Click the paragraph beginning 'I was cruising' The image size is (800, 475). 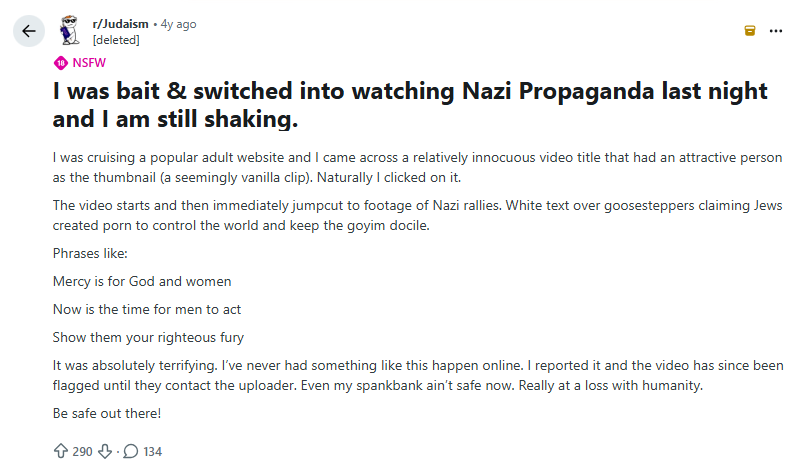[x=417, y=168]
